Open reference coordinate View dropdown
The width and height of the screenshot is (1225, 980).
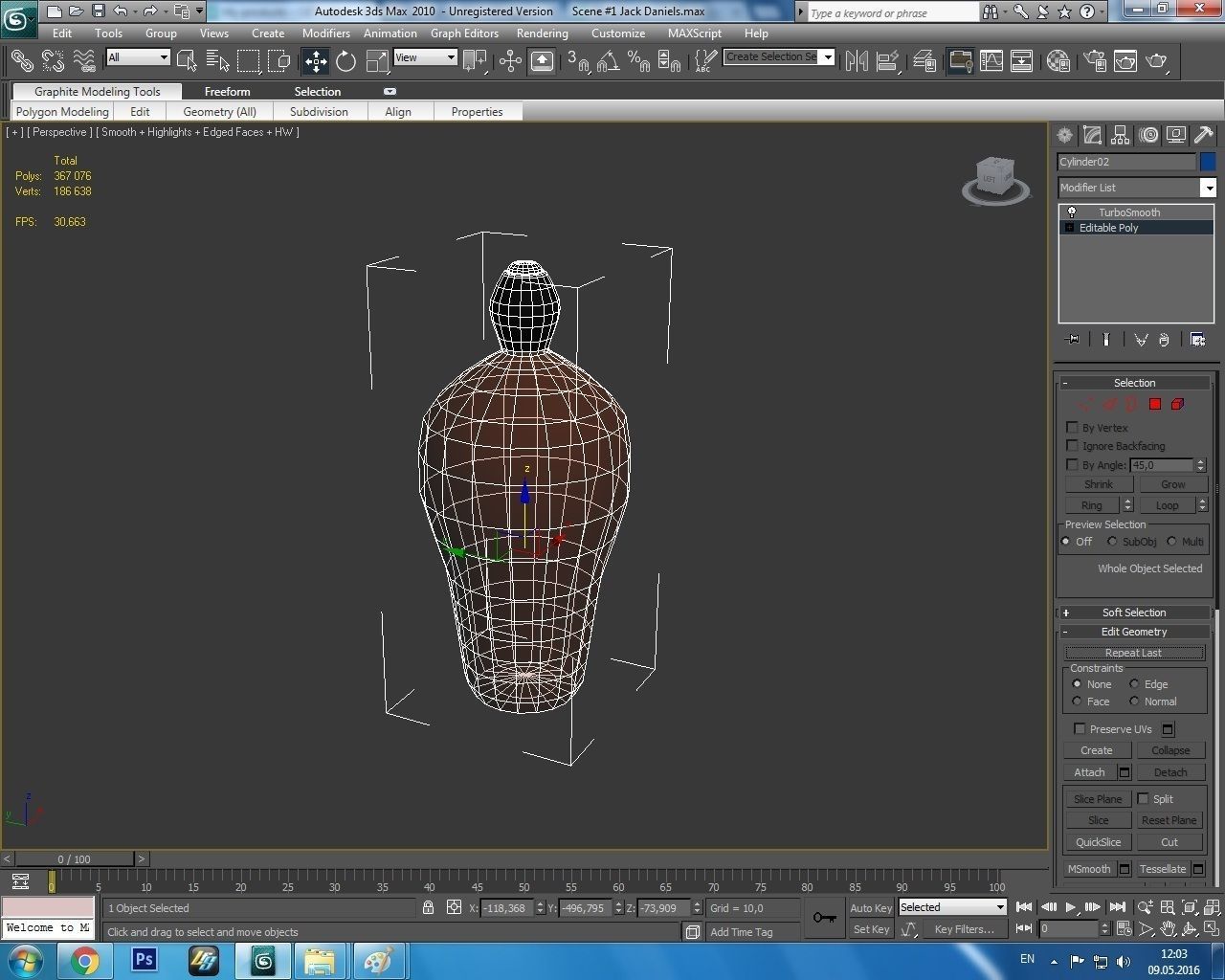pos(451,57)
